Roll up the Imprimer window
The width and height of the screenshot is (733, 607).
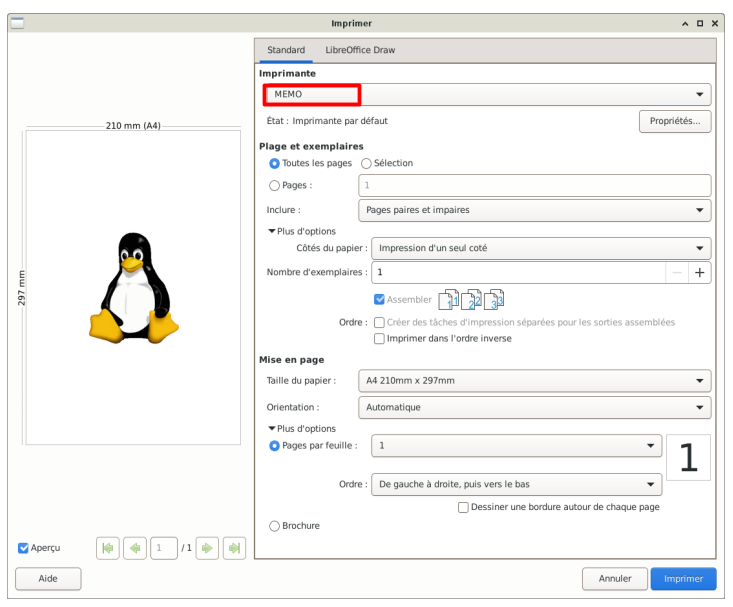coord(685,23)
